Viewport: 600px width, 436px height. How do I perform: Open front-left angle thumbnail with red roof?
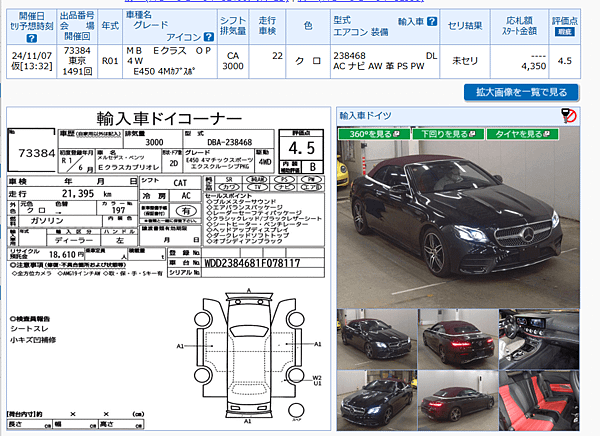377,339
